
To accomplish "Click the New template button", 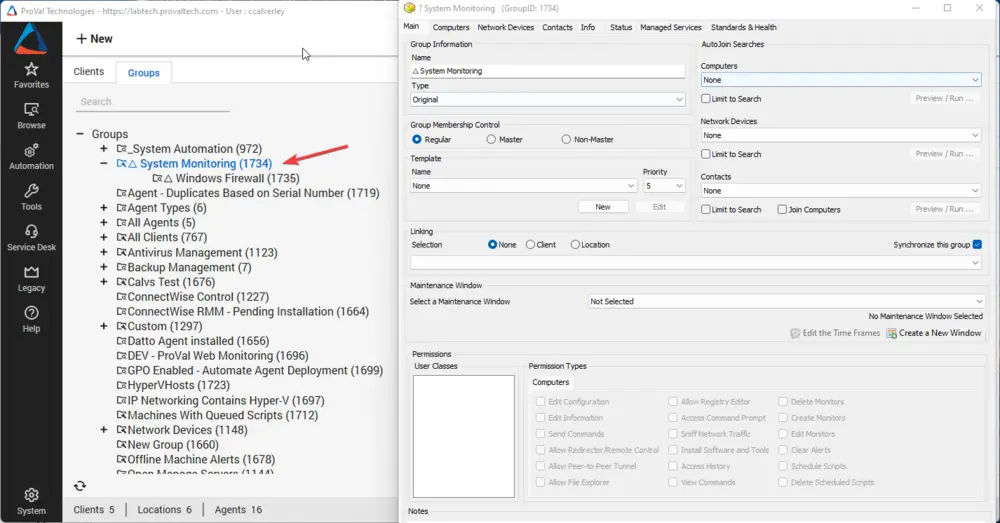I will tap(603, 207).
